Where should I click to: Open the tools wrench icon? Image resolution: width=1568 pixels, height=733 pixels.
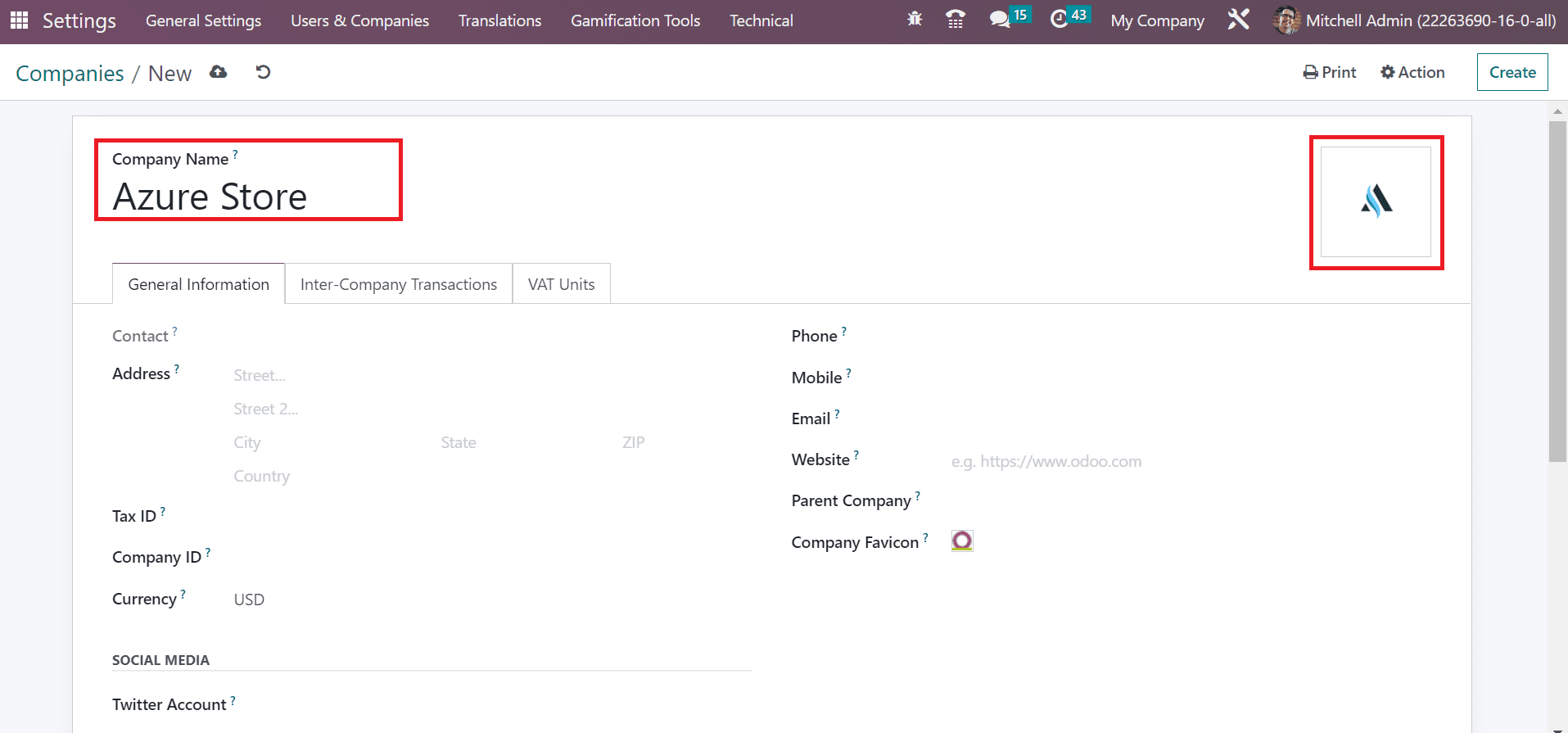[1239, 19]
